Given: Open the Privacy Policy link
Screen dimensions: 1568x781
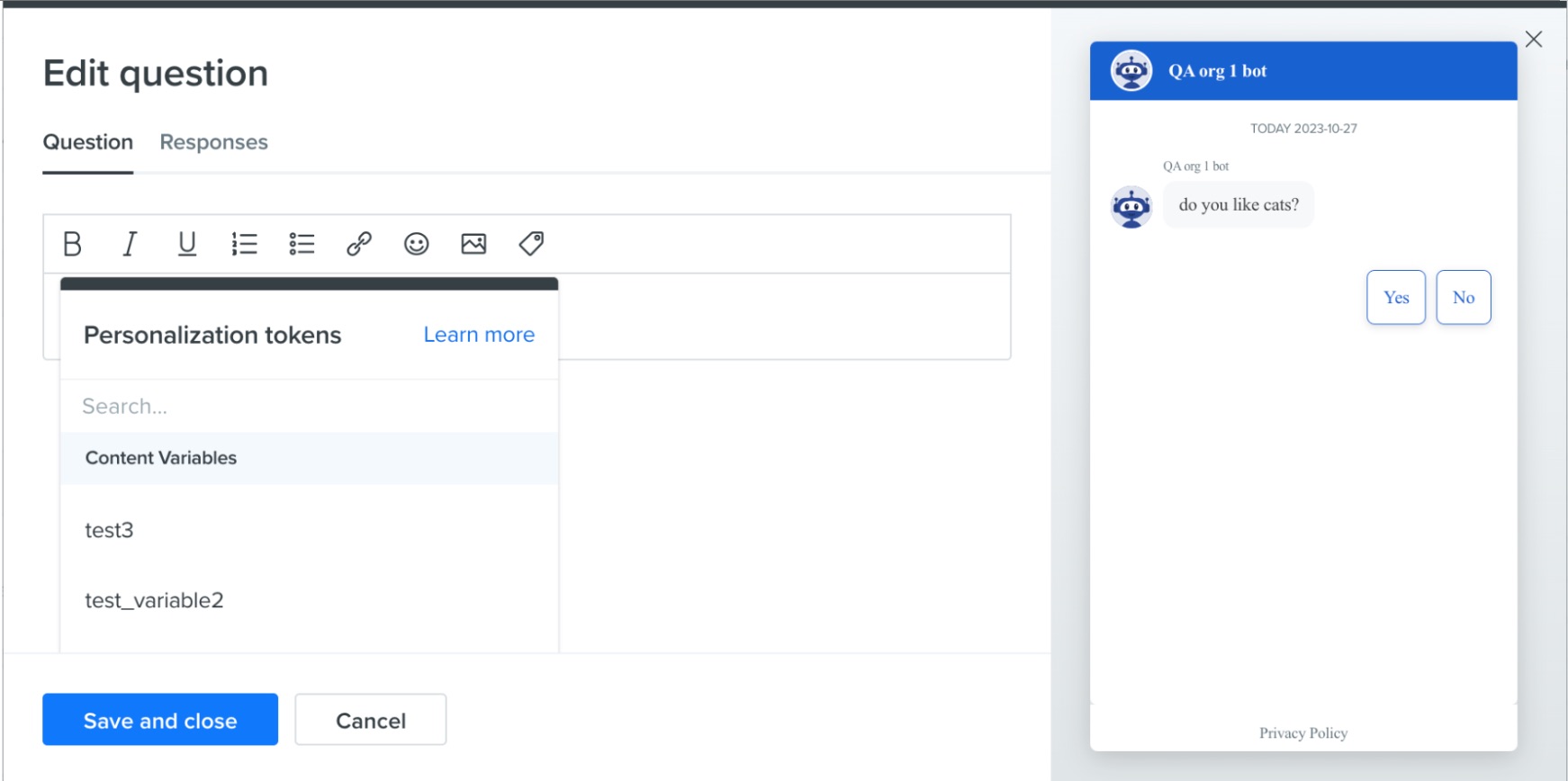Looking at the screenshot, I should [1303, 733].
